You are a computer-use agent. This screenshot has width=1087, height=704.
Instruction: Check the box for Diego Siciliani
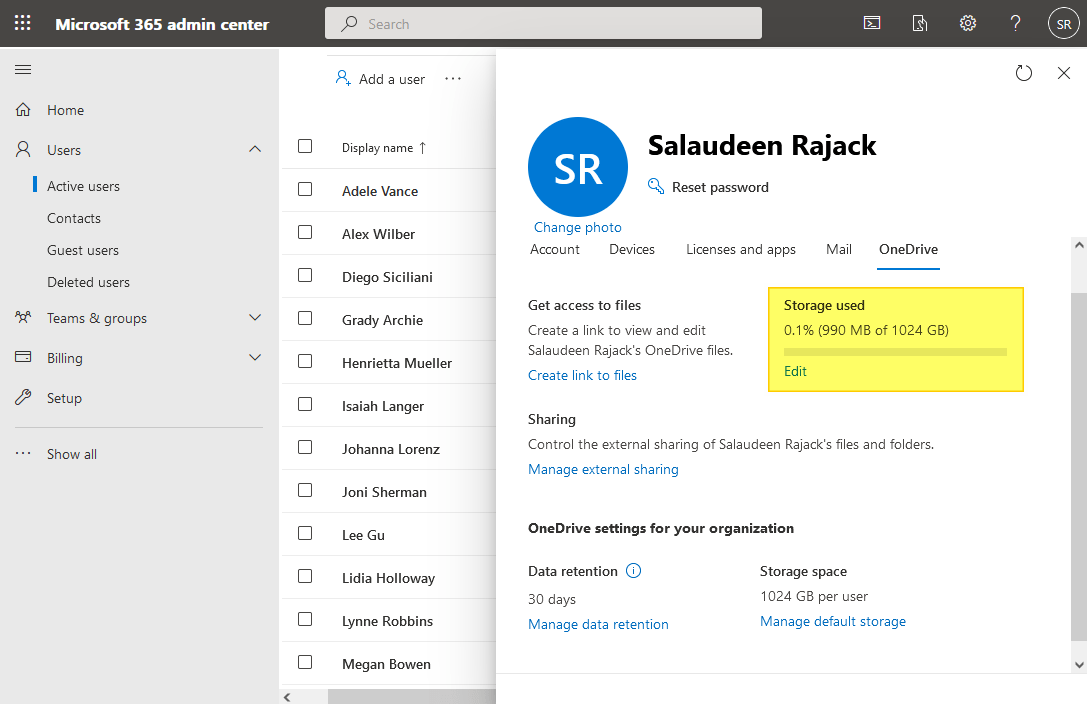pos(305,275)
